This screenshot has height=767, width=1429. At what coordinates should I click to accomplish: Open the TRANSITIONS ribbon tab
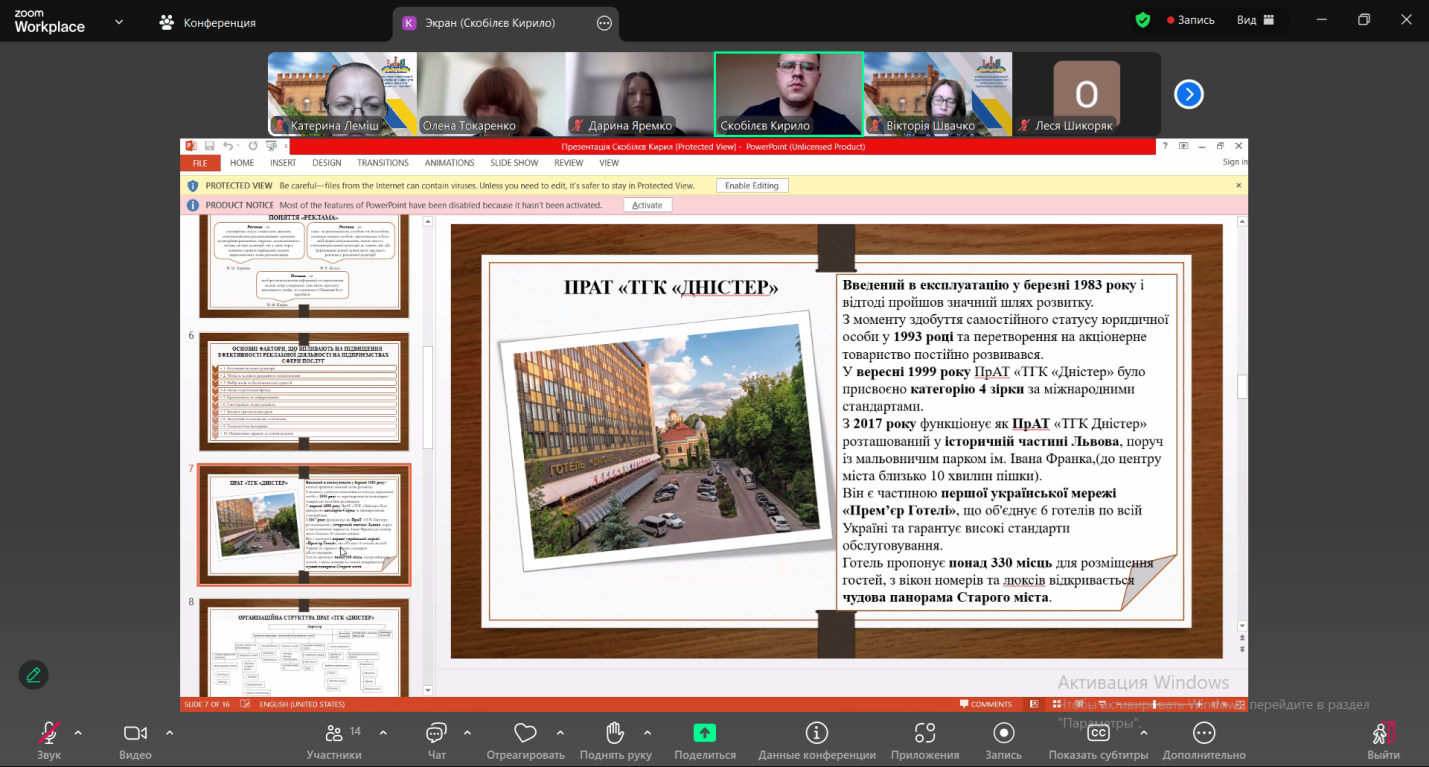[383, 163]
